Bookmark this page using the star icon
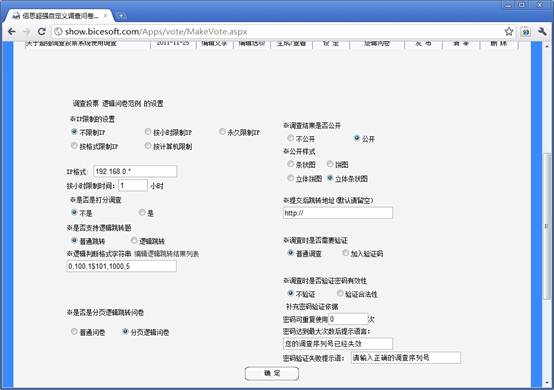 point(508,31)
